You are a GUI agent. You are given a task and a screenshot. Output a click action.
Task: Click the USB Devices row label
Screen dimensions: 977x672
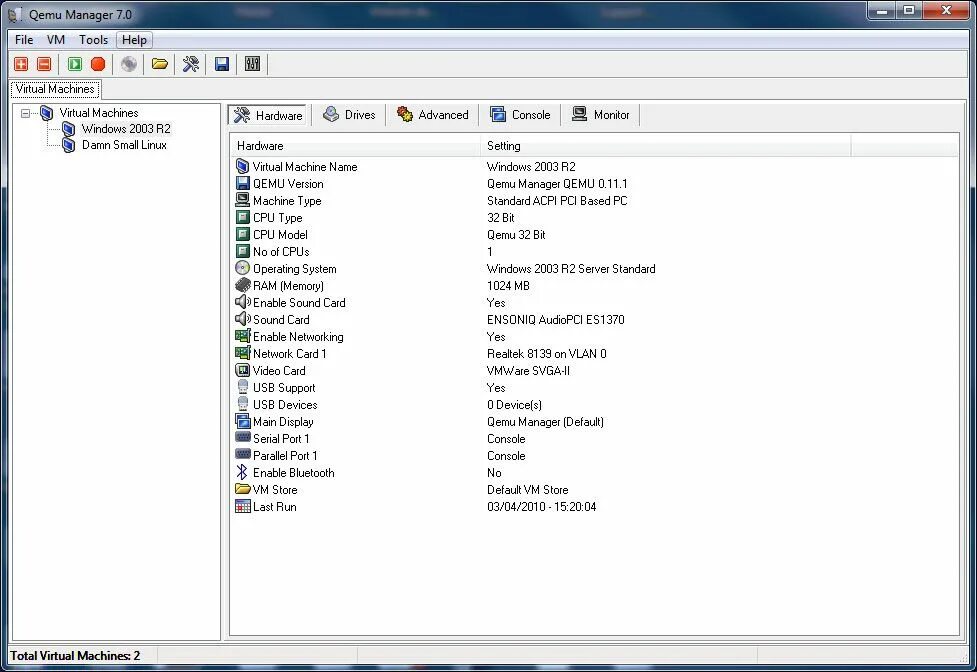click(285, 405)
